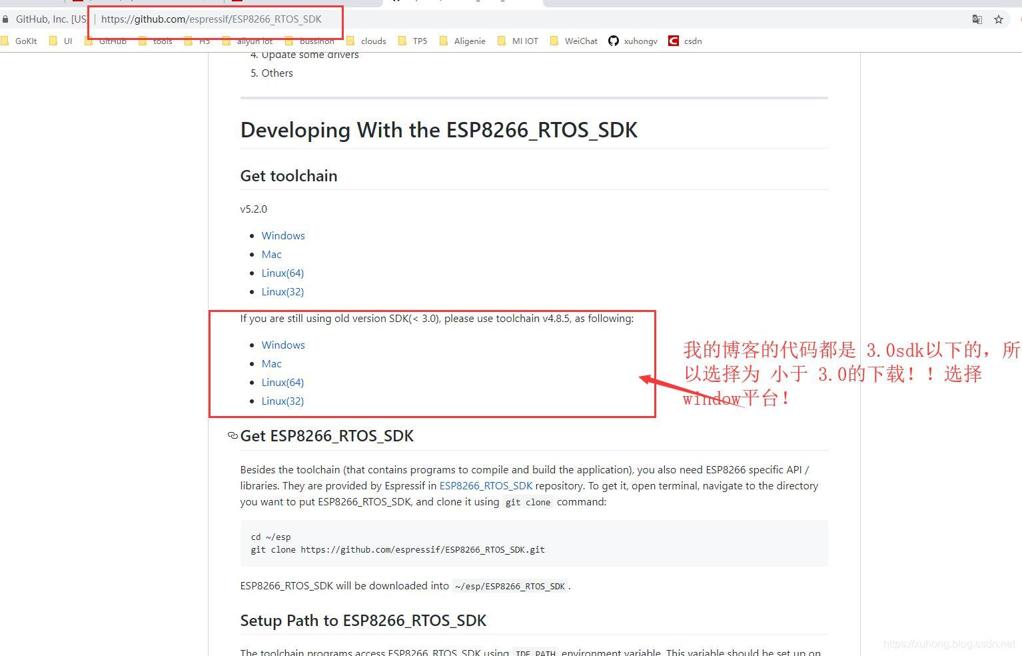Open the clouds bookmark folder
1022x656 pixels.
click(366, 41)
